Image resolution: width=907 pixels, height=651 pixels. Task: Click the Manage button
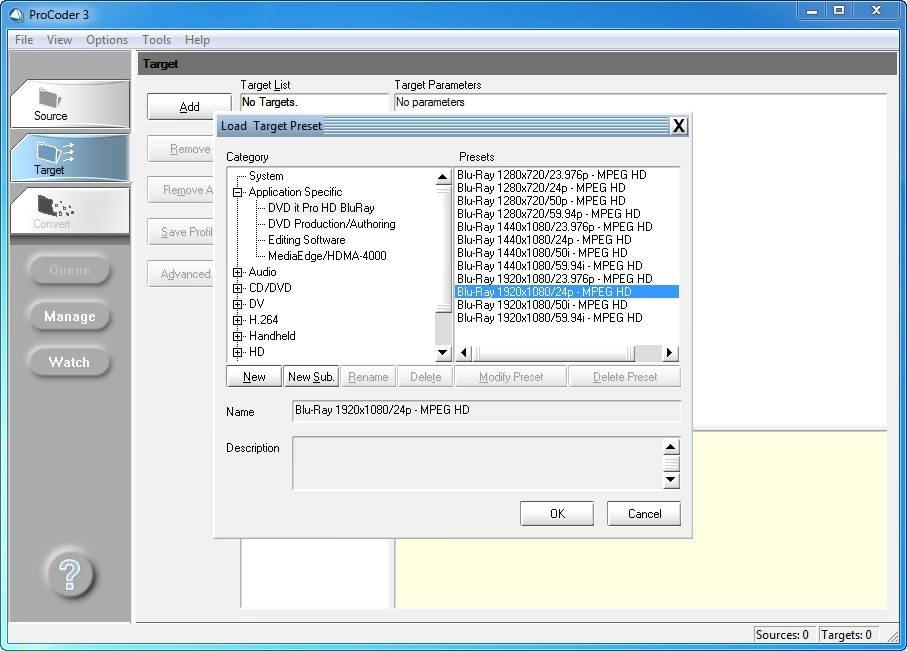[69, 316]
